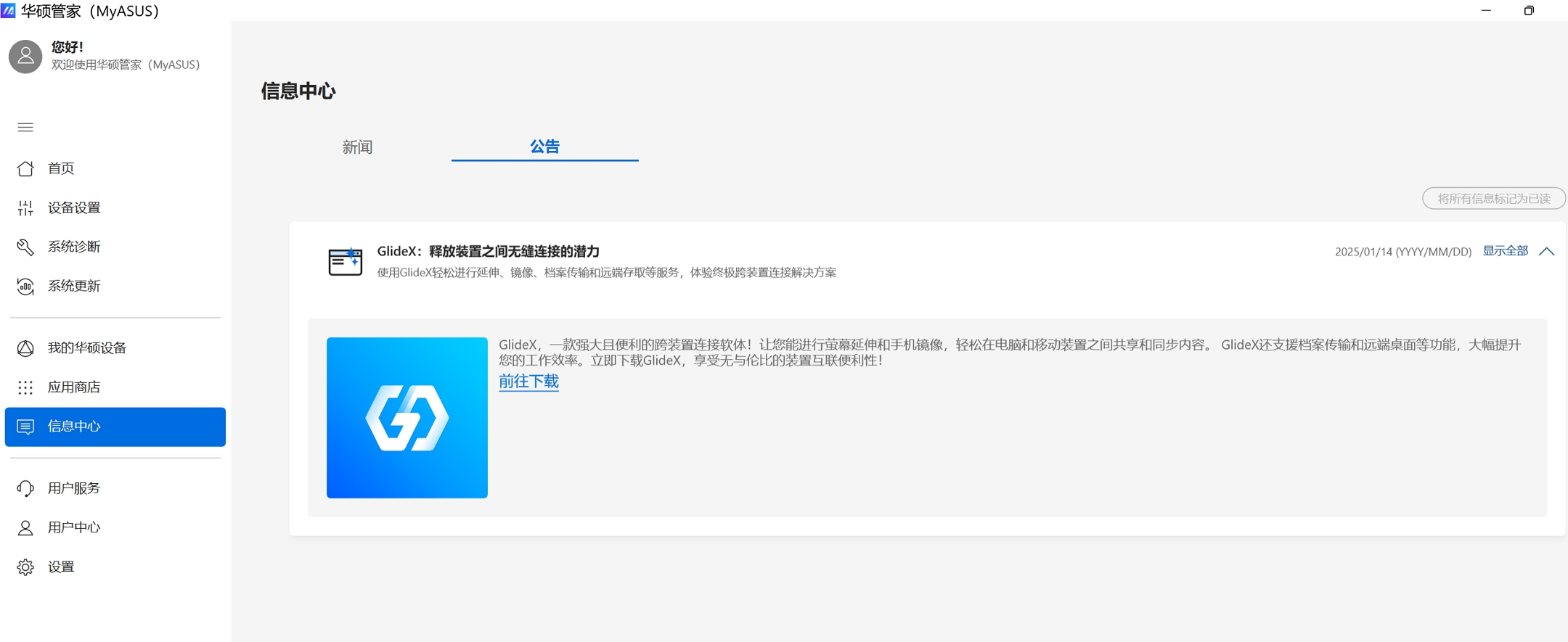
Task: Click the GlideX announcement title
Action: click(488, 251)
